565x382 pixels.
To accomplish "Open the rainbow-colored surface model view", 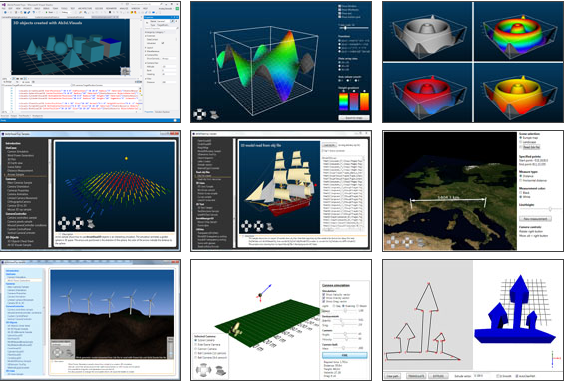I will (x=519, y=31).
